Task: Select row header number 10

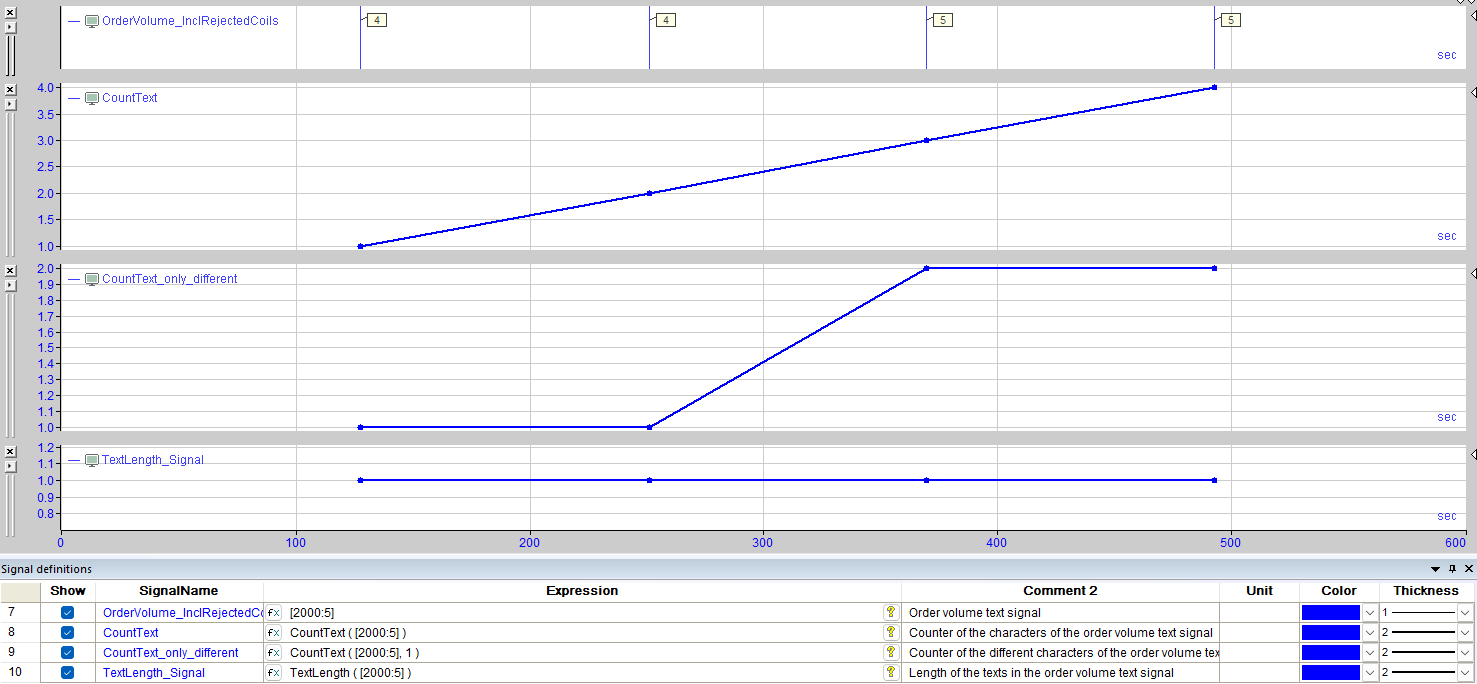Action: click(20, 673)
